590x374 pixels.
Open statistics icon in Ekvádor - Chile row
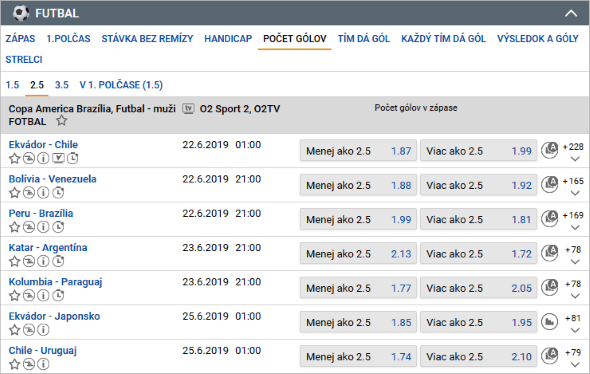549,151
